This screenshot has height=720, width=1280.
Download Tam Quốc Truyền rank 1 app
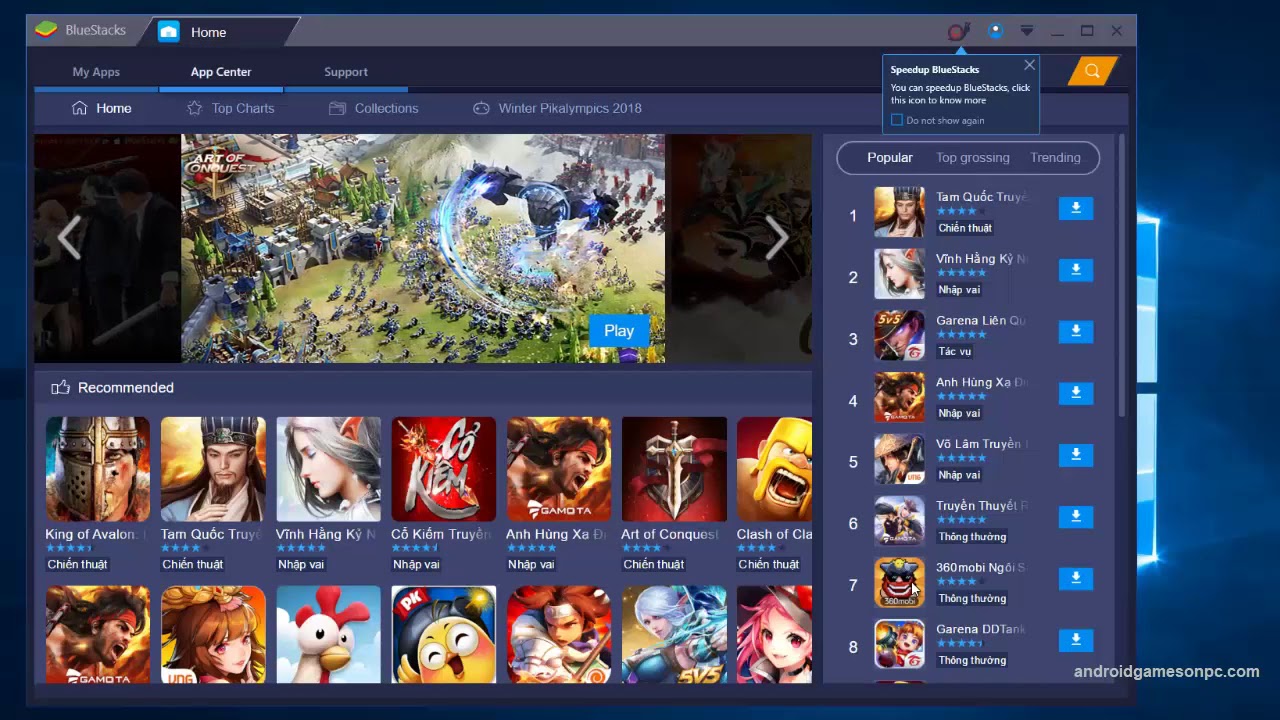click(x=1076, y=208)
